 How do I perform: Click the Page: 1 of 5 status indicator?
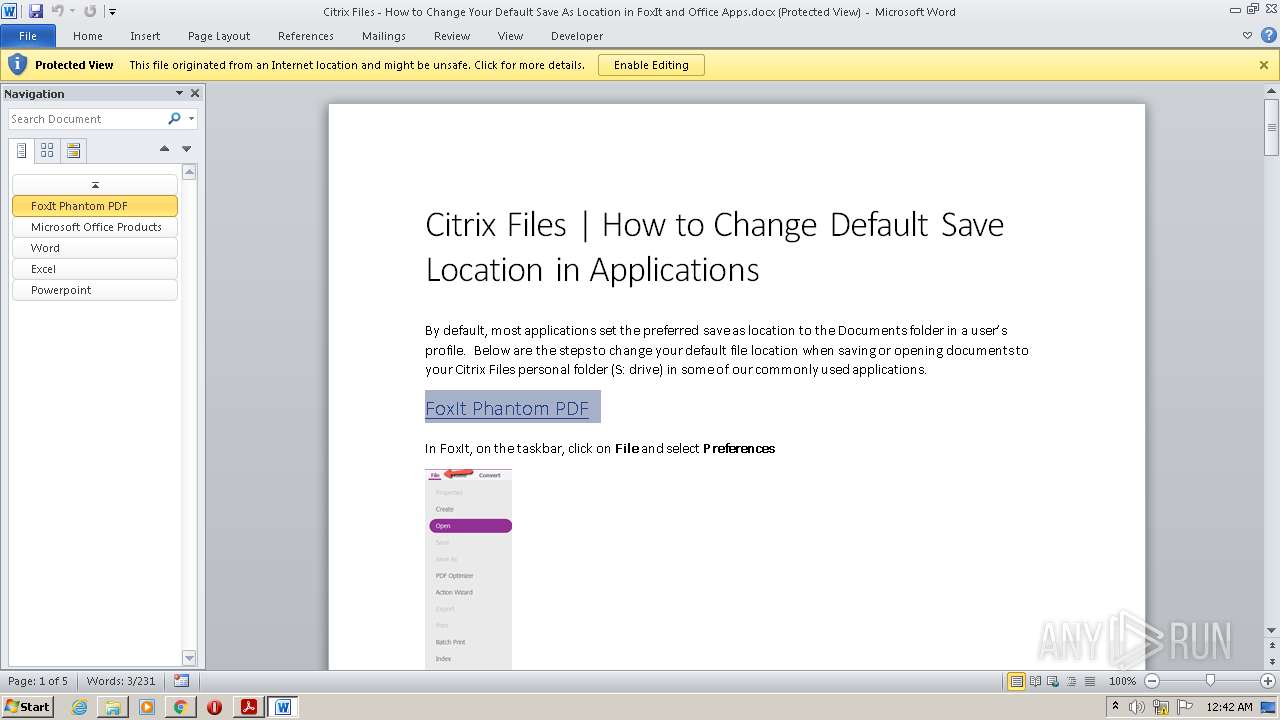[38, 681]
